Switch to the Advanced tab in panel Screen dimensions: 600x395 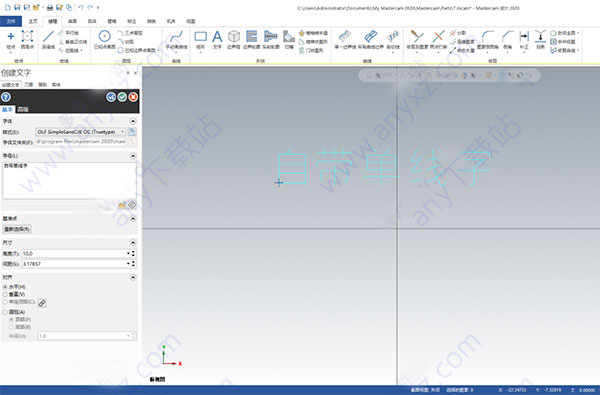coord(23,109)
